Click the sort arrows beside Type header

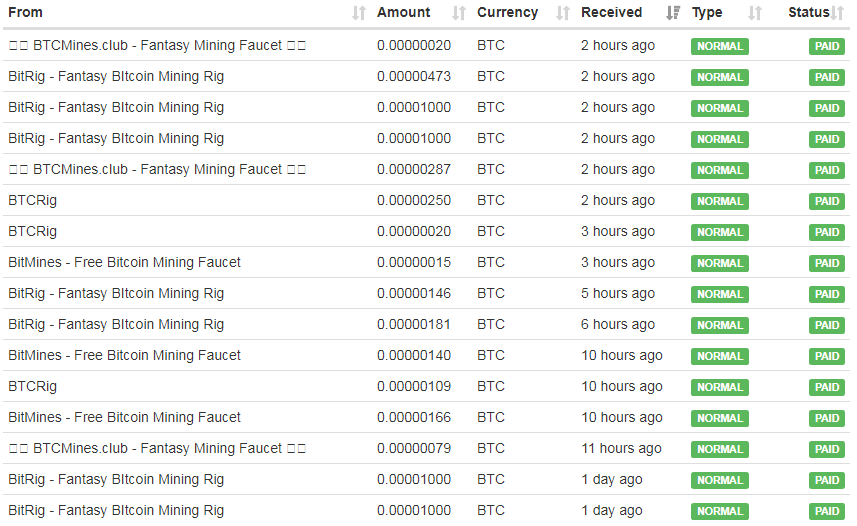click(755, 13)
